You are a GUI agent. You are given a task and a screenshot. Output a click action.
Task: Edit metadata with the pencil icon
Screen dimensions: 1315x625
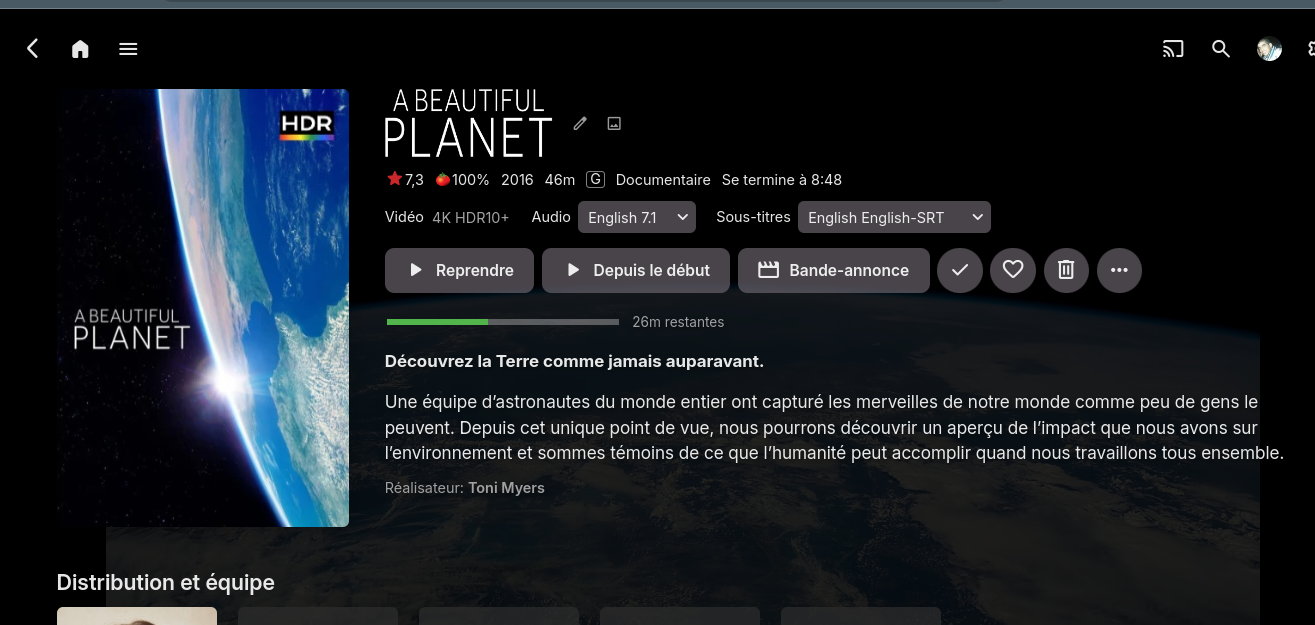(x=580, y=123)
